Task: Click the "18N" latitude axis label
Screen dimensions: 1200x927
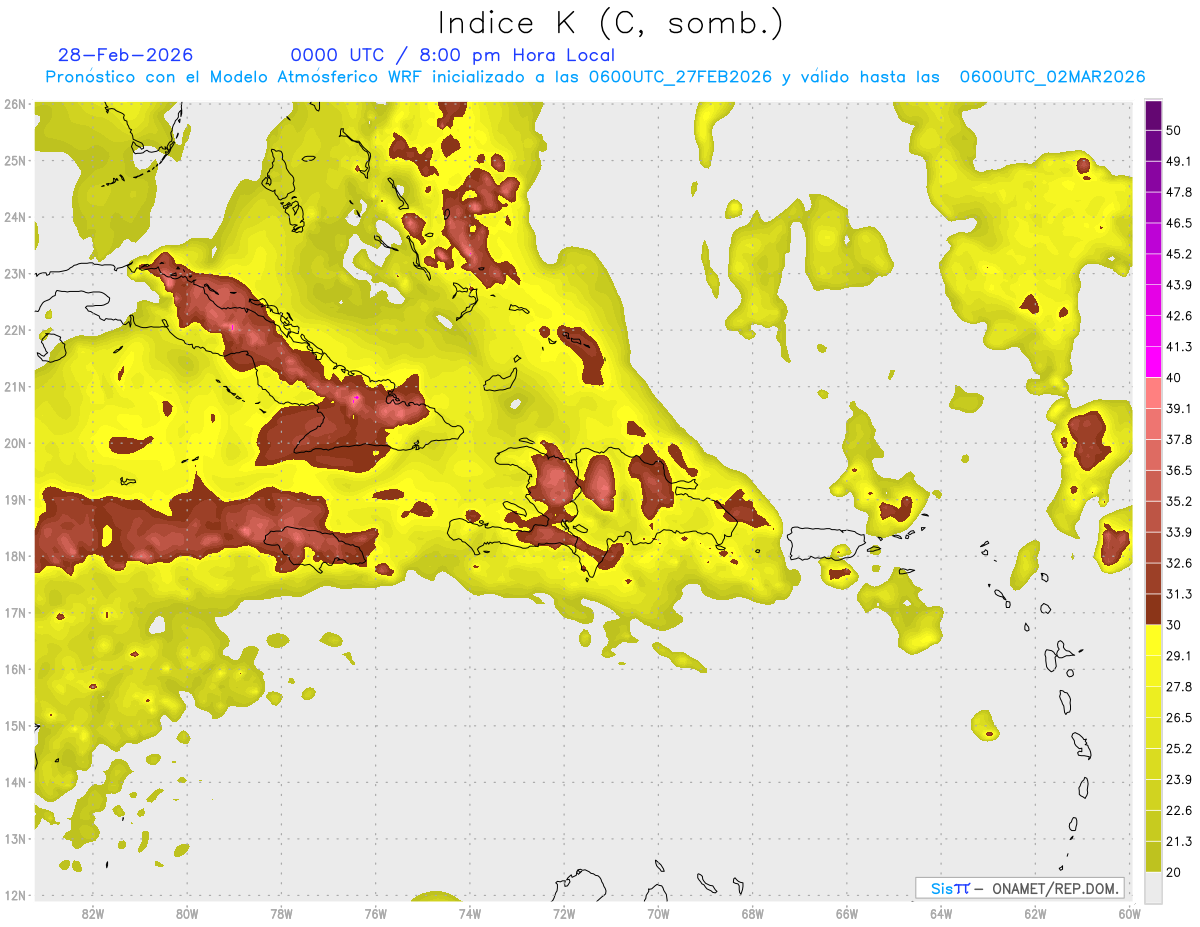Action: (x=15, y=556)
